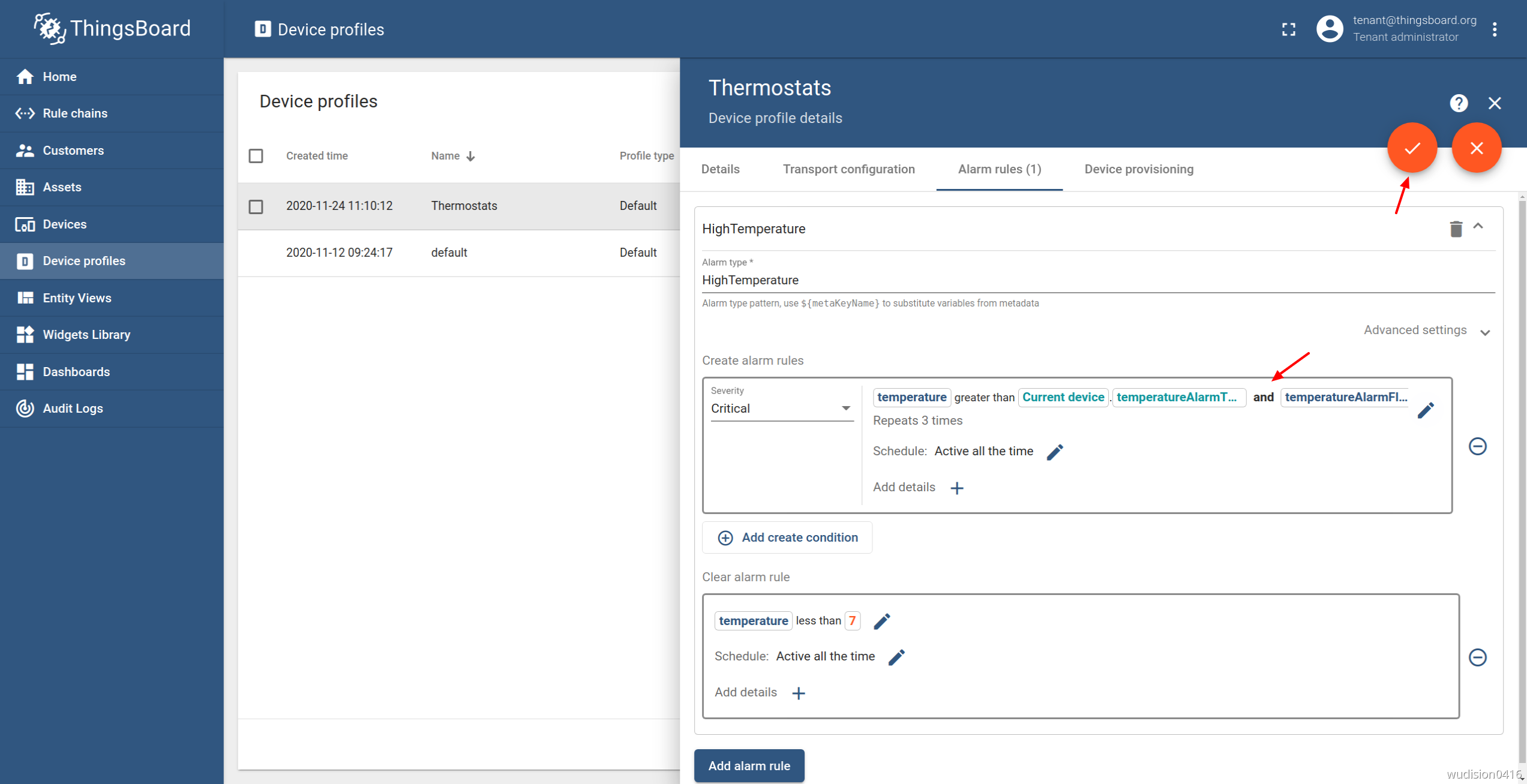Viewport: 1527px width, 784px height.
Task: Open the Severity Critical dropdown
Action: 781,408
